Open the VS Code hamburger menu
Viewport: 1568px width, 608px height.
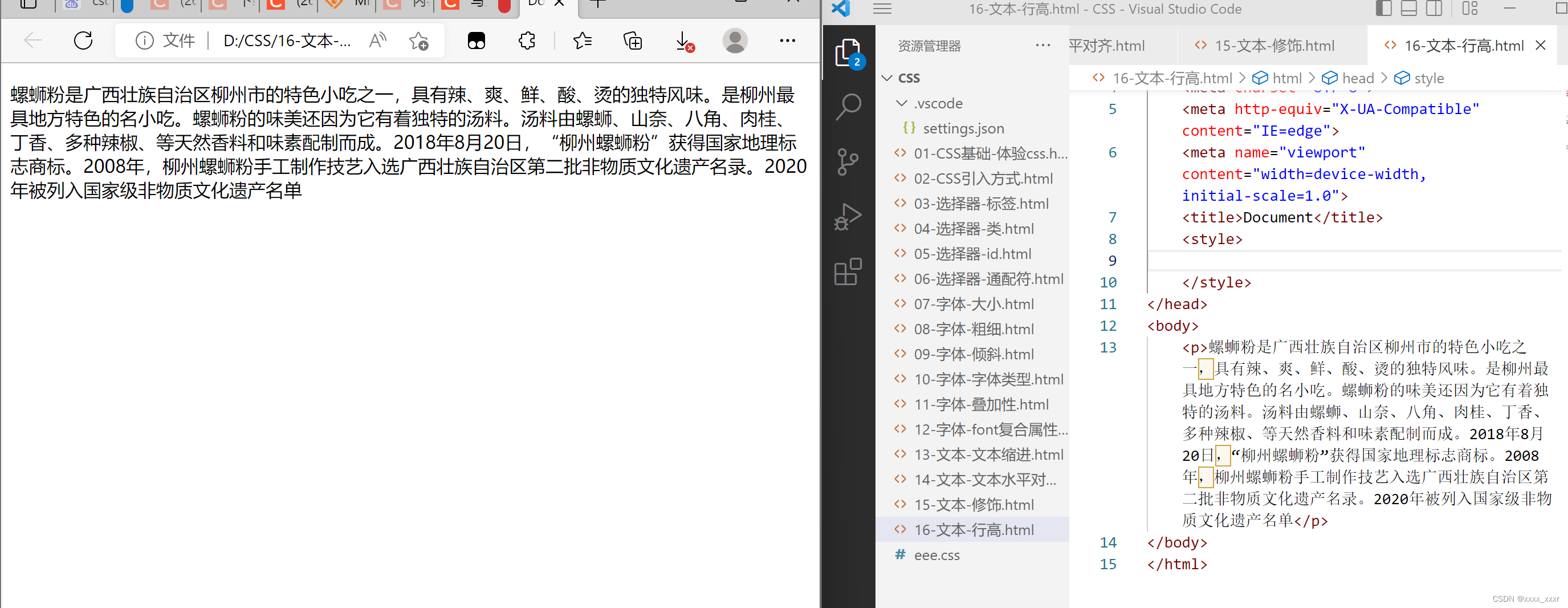882,9
